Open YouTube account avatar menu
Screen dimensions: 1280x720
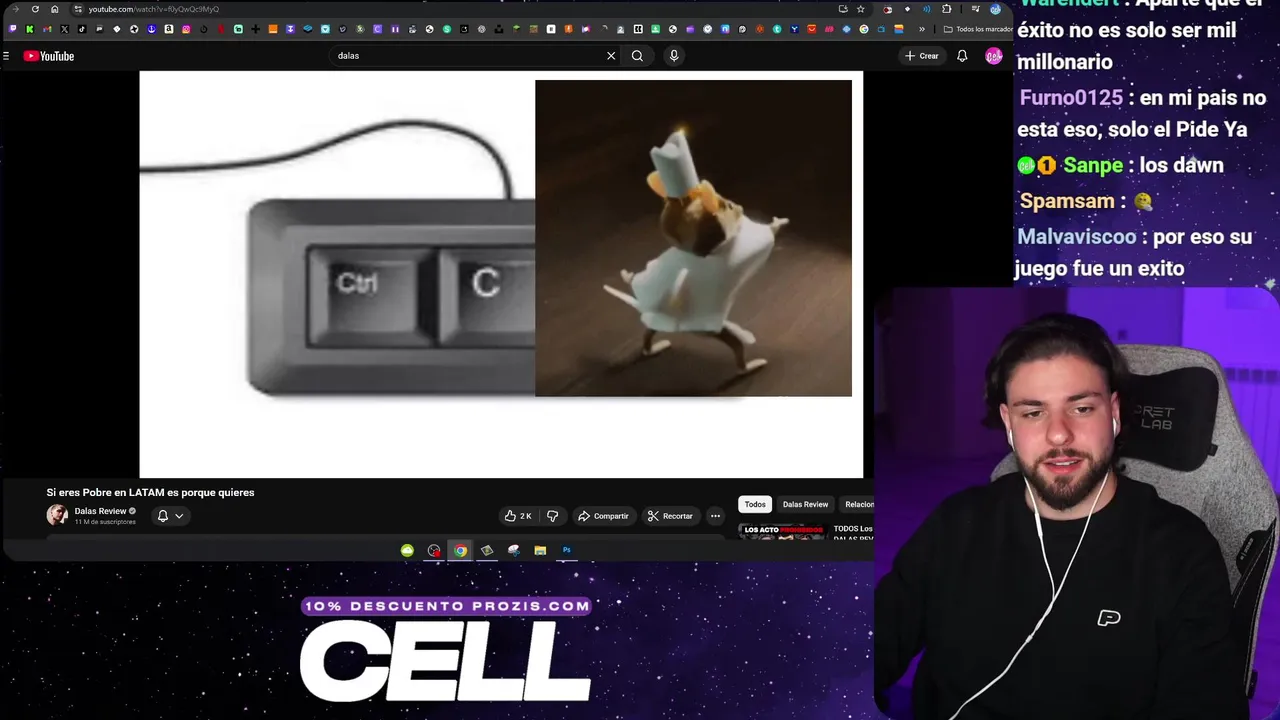coord(994,56)
